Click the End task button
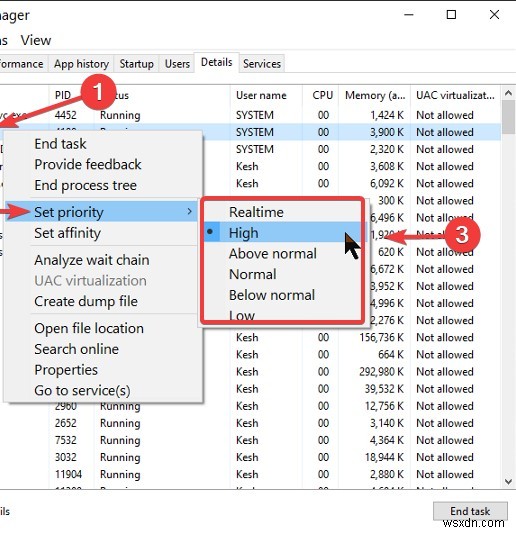This screenshot has height=533, width=516. tap(470, 511)
